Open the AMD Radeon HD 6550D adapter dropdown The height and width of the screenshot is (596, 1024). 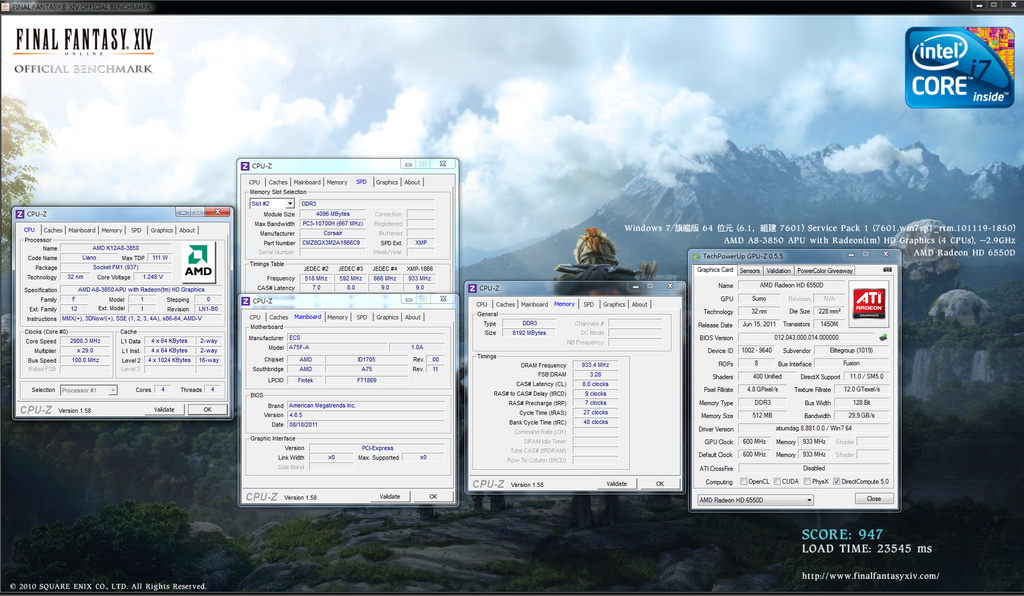click(755, 500)
